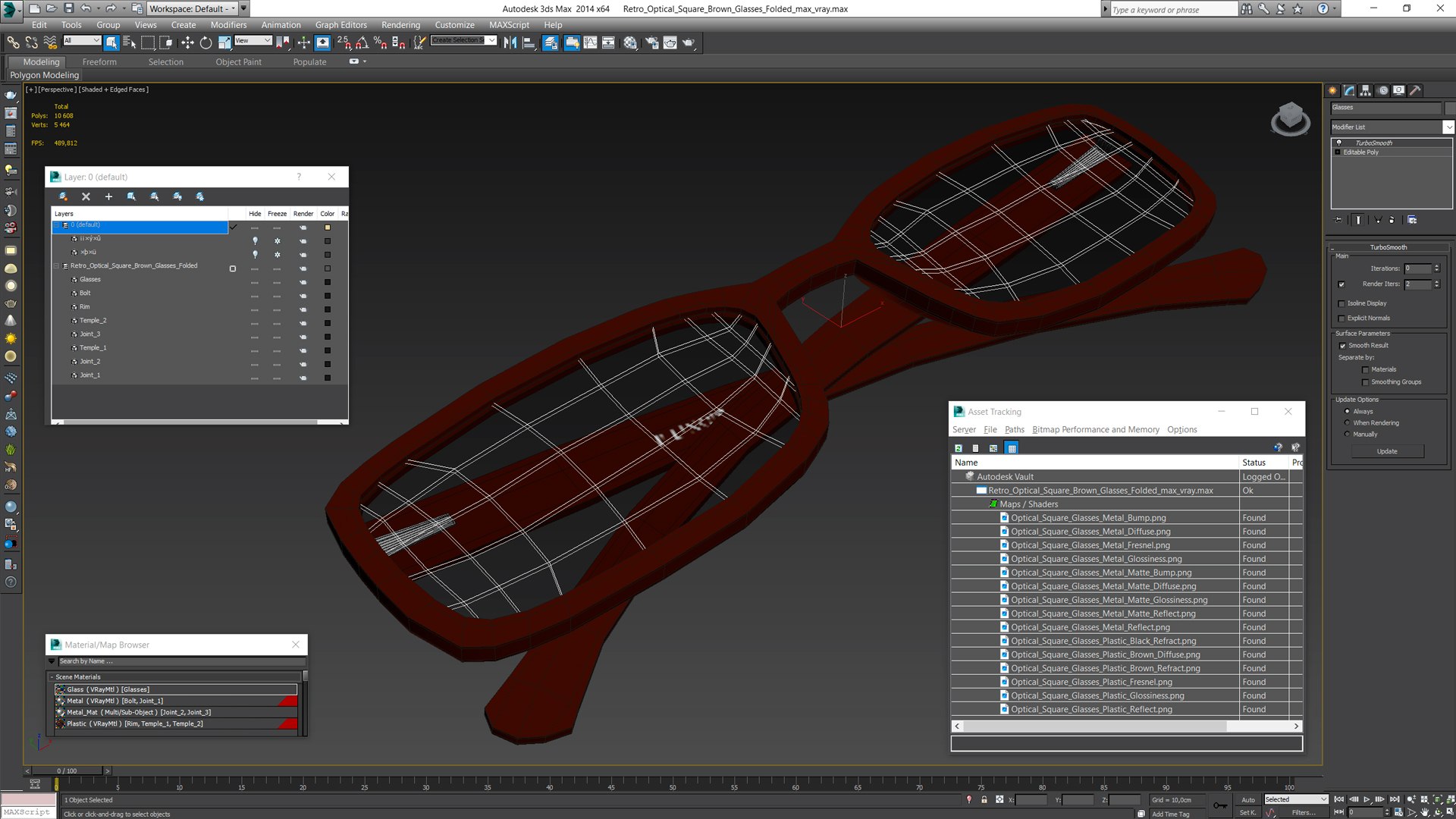
Task: Open the Rendering menu
Action: (400, 25)
